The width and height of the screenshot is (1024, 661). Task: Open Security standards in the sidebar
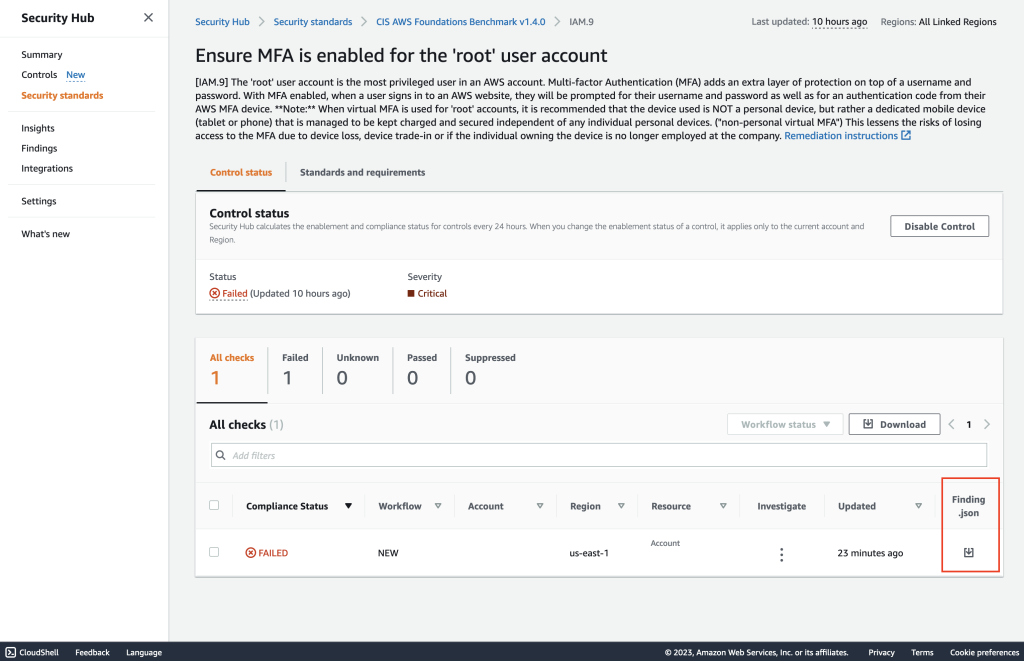pyautogui.click(x=62, y=95)
